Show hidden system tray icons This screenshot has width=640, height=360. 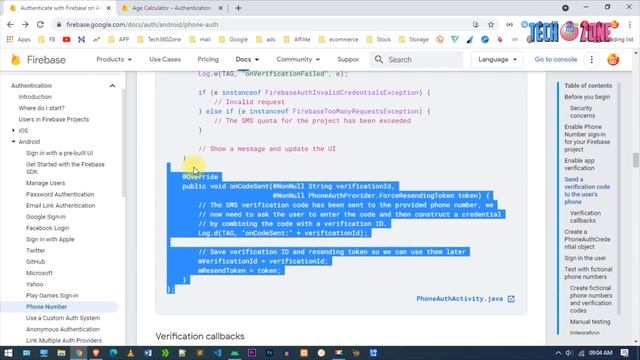(x=558, y=353)
